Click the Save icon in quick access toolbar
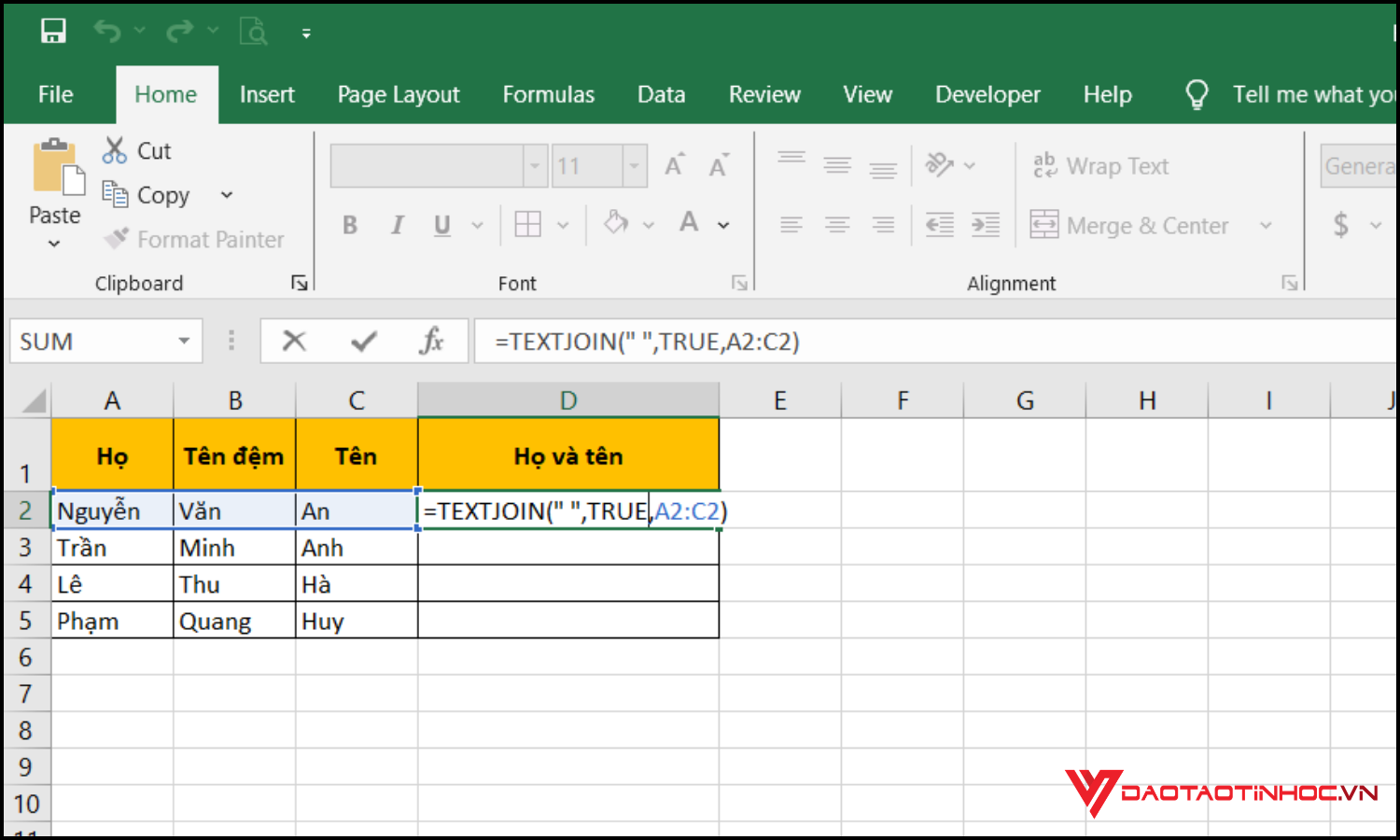Viewport: 1400px width, 840px height. [x=53, y=32]
